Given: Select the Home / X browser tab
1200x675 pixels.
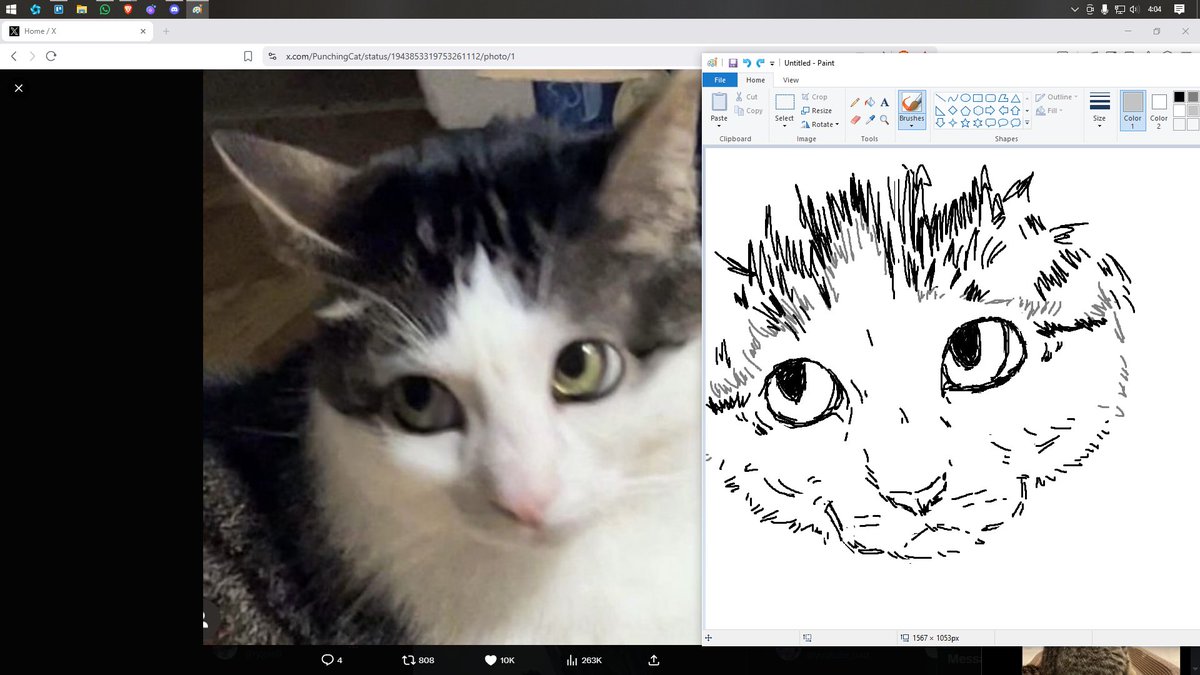Looking at the screenshot, I should point(78,31).
